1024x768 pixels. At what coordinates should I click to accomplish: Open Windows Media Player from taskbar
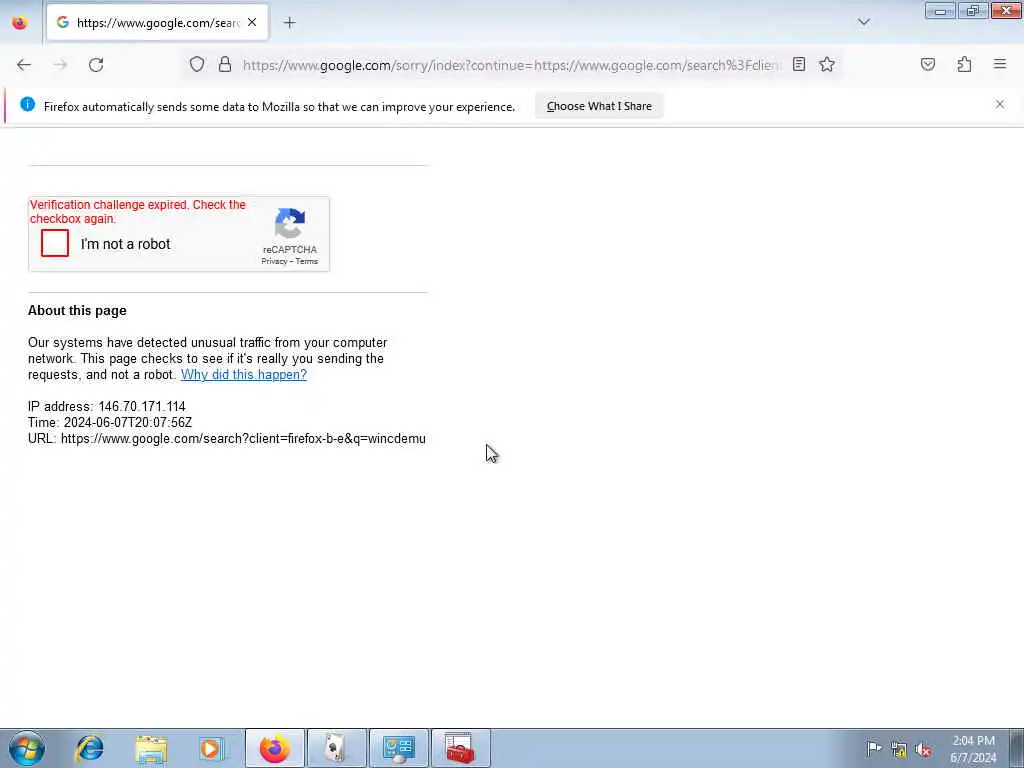tap(212, 748)
